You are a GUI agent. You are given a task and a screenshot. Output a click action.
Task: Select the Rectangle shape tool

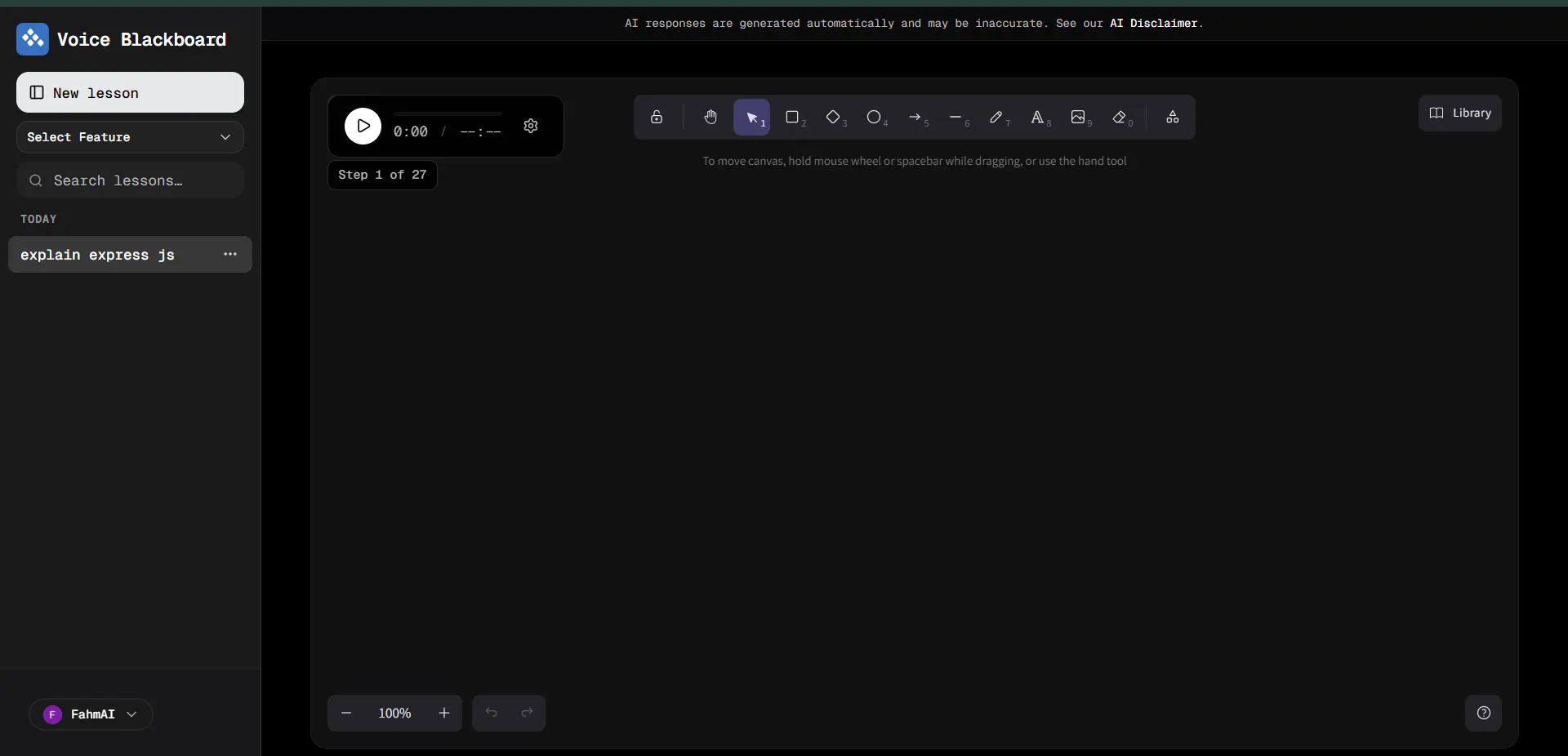coord(792,118)
